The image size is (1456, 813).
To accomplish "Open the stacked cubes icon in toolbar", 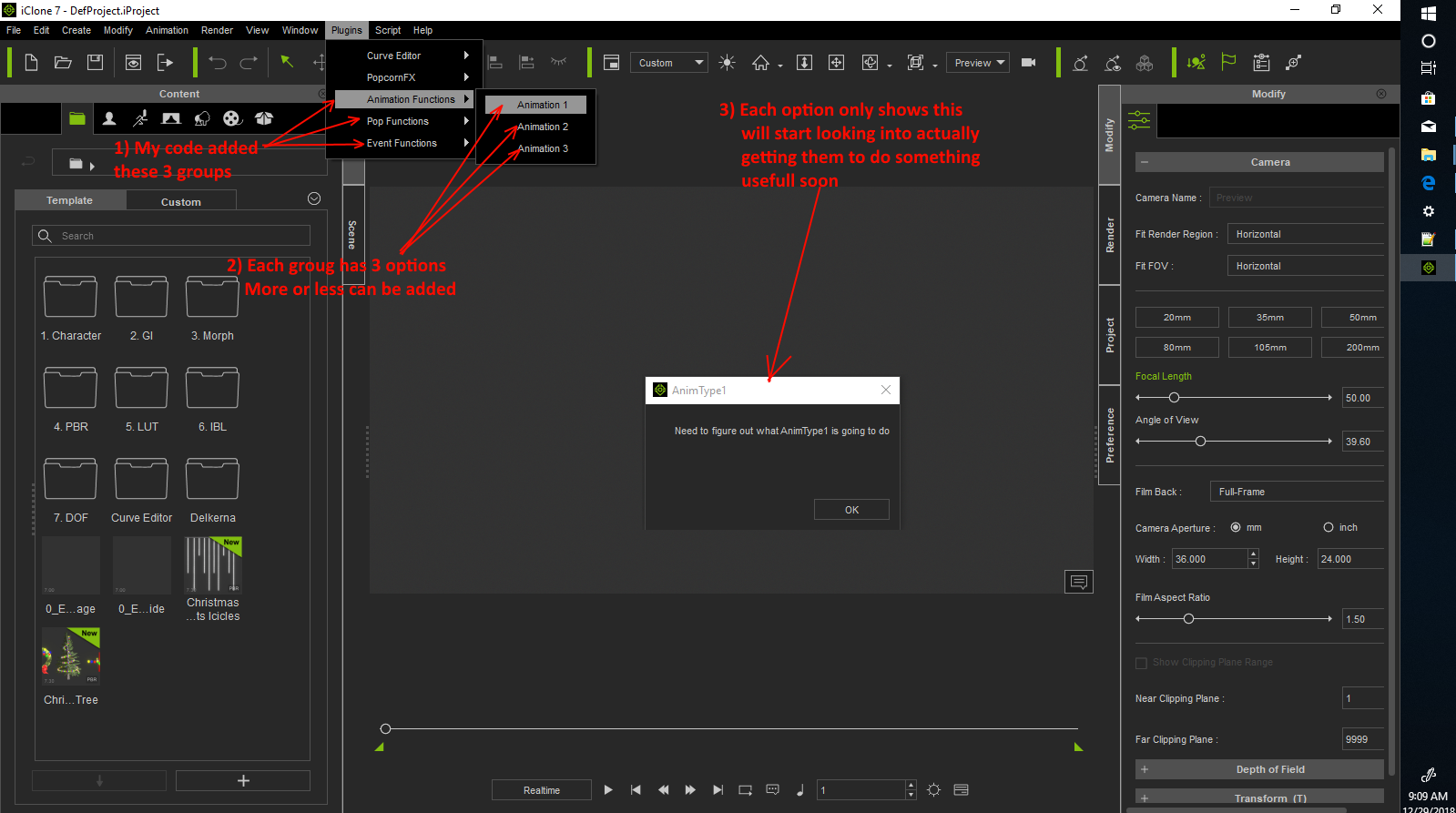I will pyautogui.click(x=1145, y=63).
